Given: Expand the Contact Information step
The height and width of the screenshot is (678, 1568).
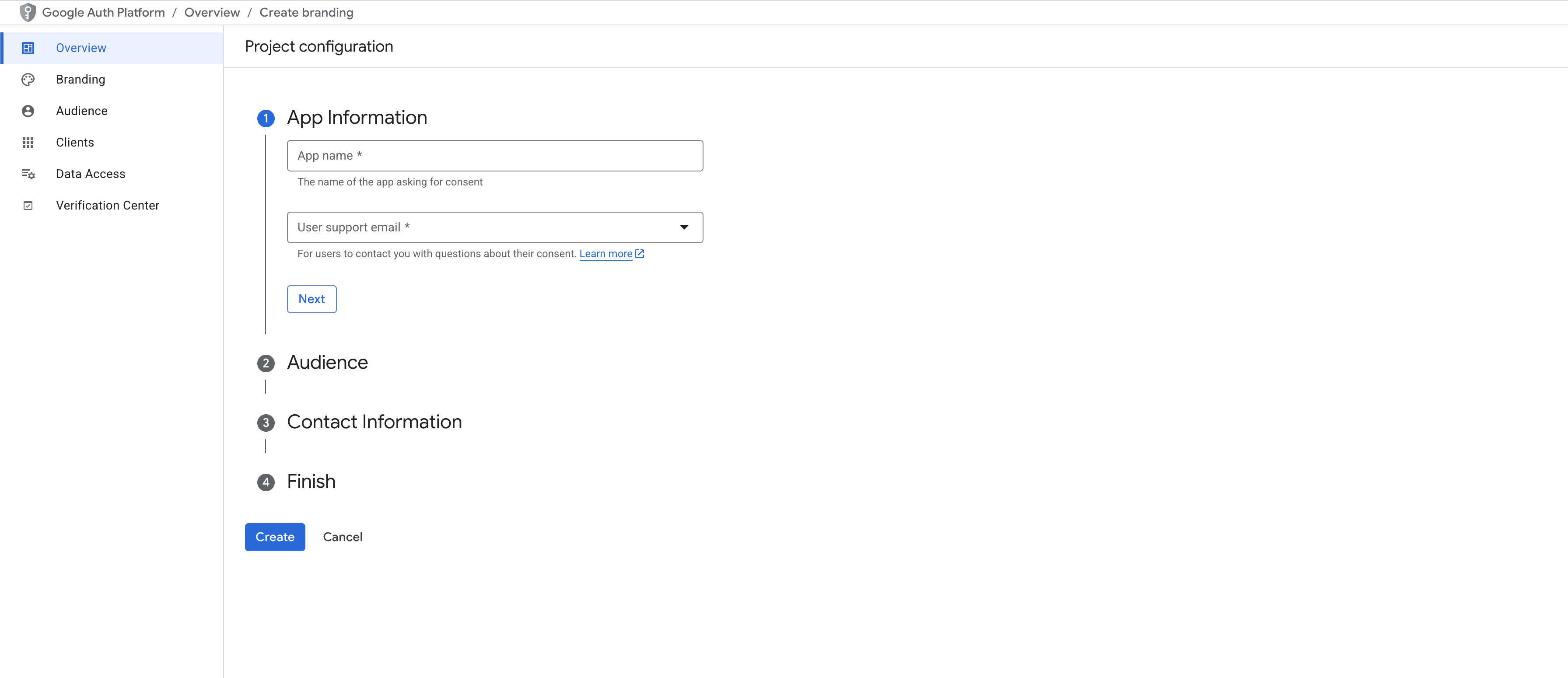Looking at the screenshot, I should coord(266,423).
